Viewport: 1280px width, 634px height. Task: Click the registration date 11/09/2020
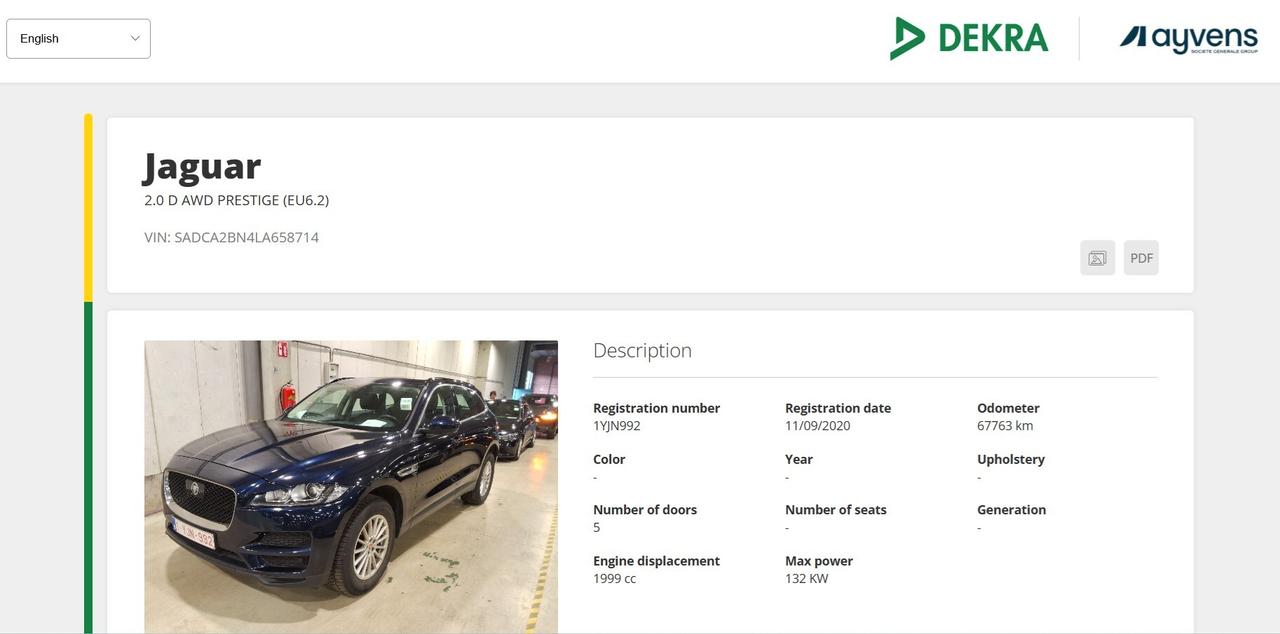tap(817, 426)
